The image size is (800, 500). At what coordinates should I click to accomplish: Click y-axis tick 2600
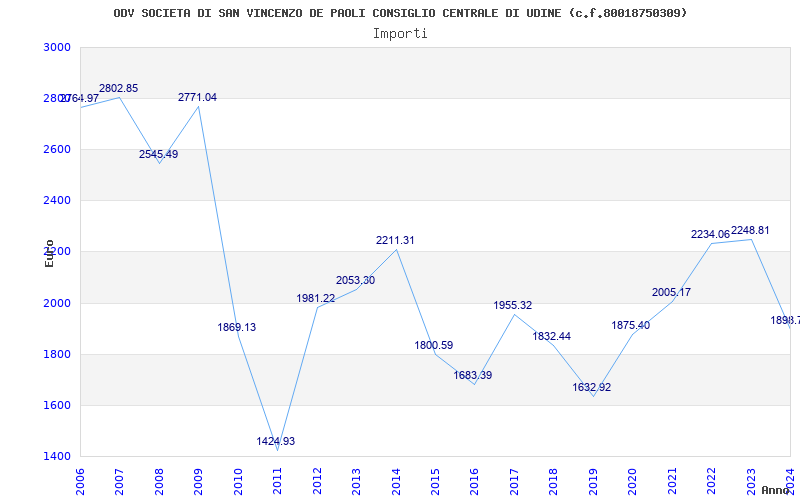tap(57, 149)
